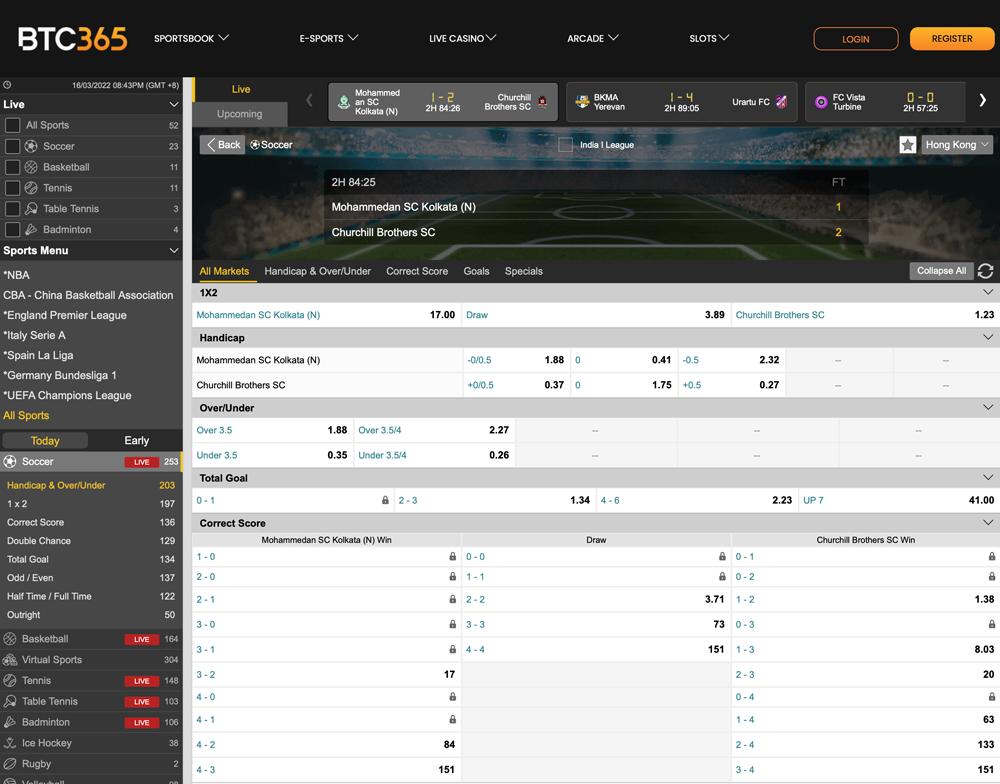Bet on Draw at 3.89 in 1X2

click(596, 315)
